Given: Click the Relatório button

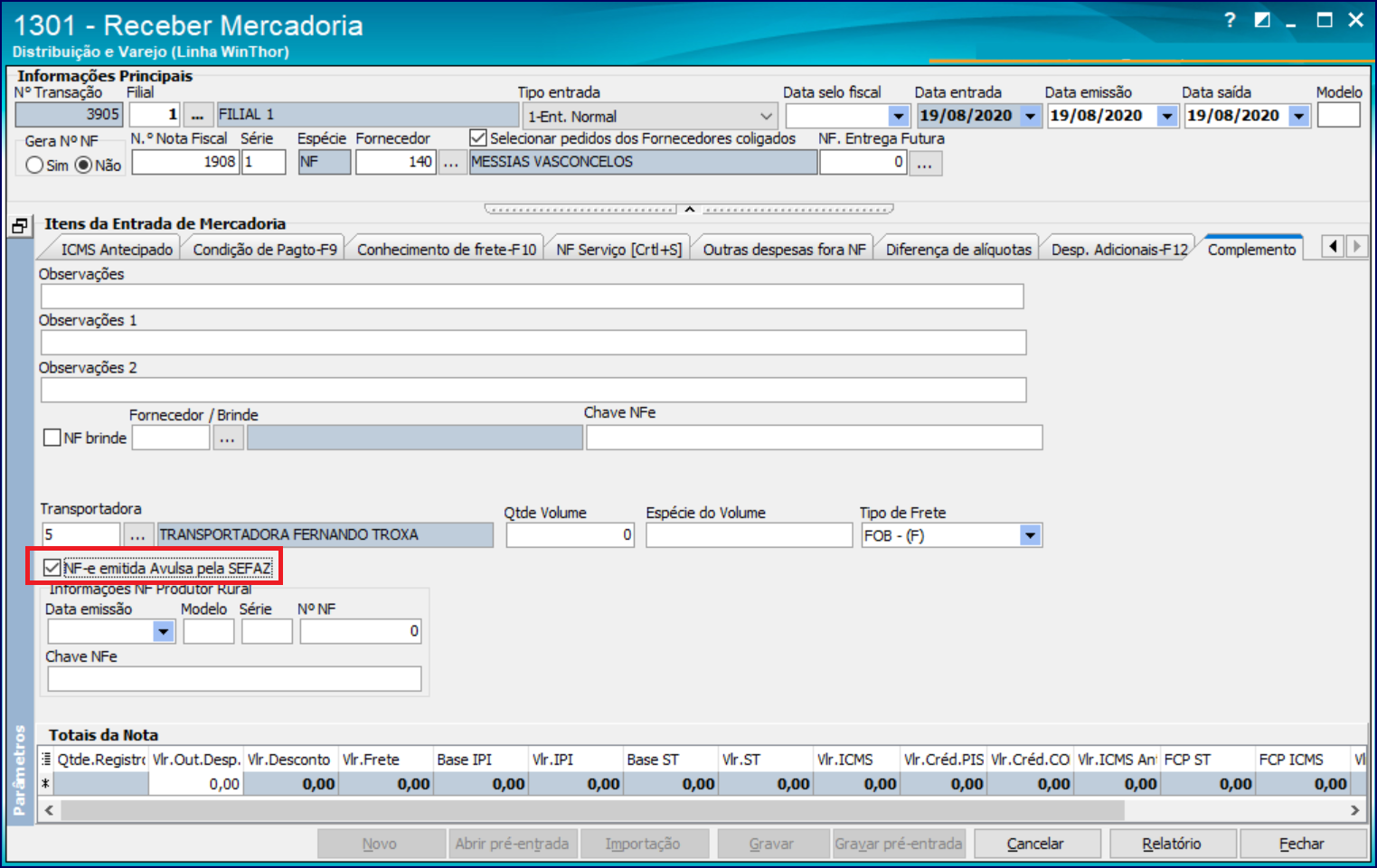Looking at the screenshot, I should tap(1172, 844).
